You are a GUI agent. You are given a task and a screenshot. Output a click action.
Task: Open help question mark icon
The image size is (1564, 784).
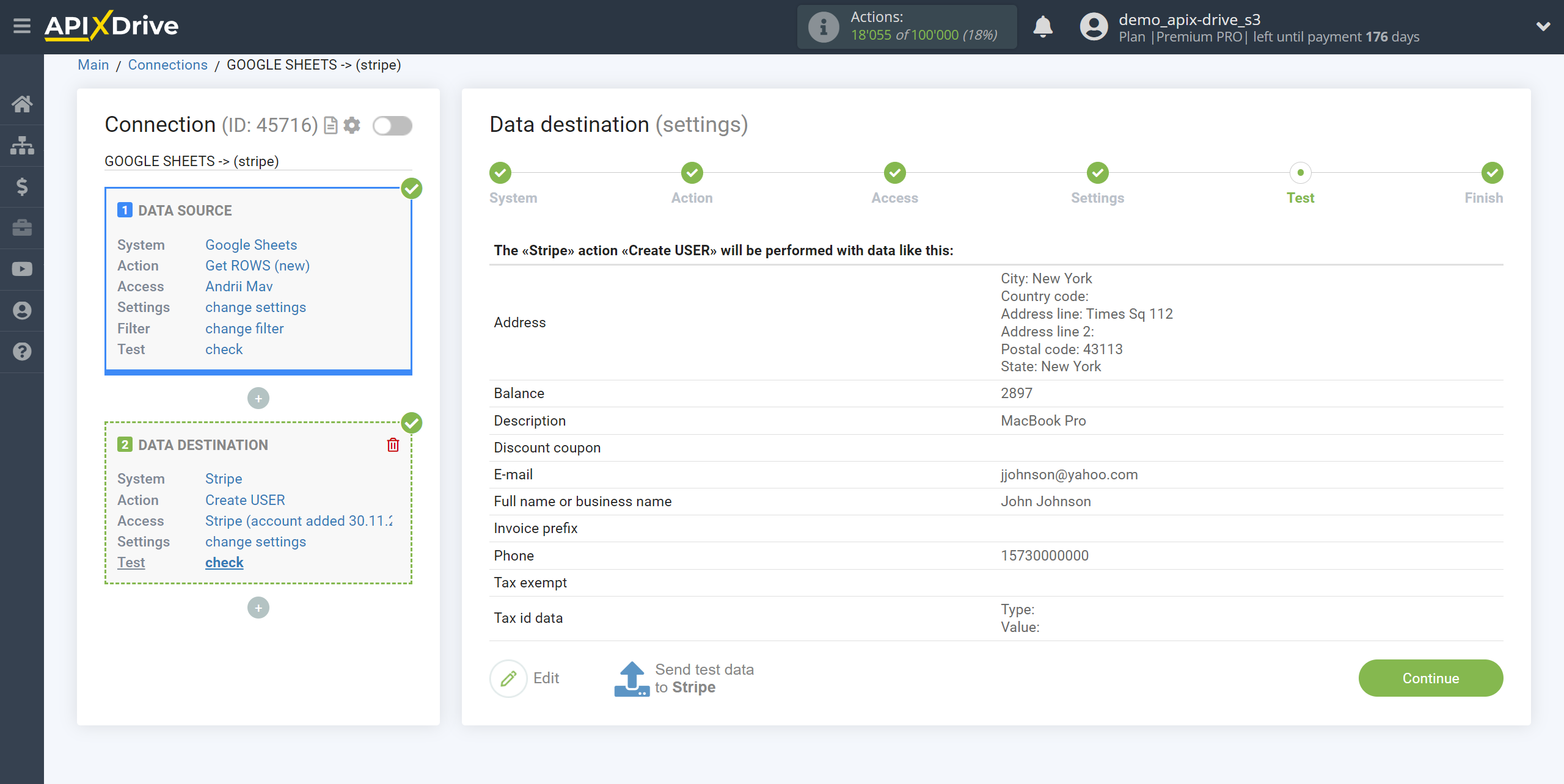click(x=22, y=352)
